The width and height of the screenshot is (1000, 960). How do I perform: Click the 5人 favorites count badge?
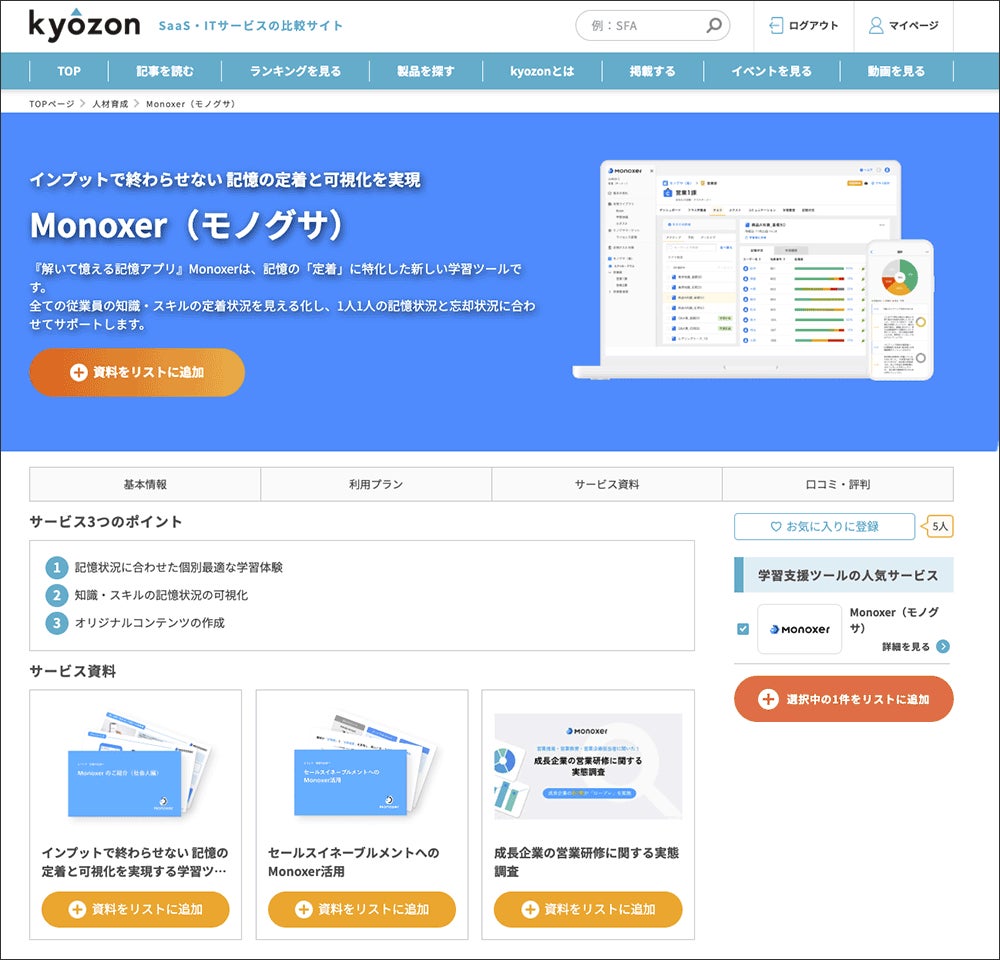pyautogui.click(x=938, y=527)
